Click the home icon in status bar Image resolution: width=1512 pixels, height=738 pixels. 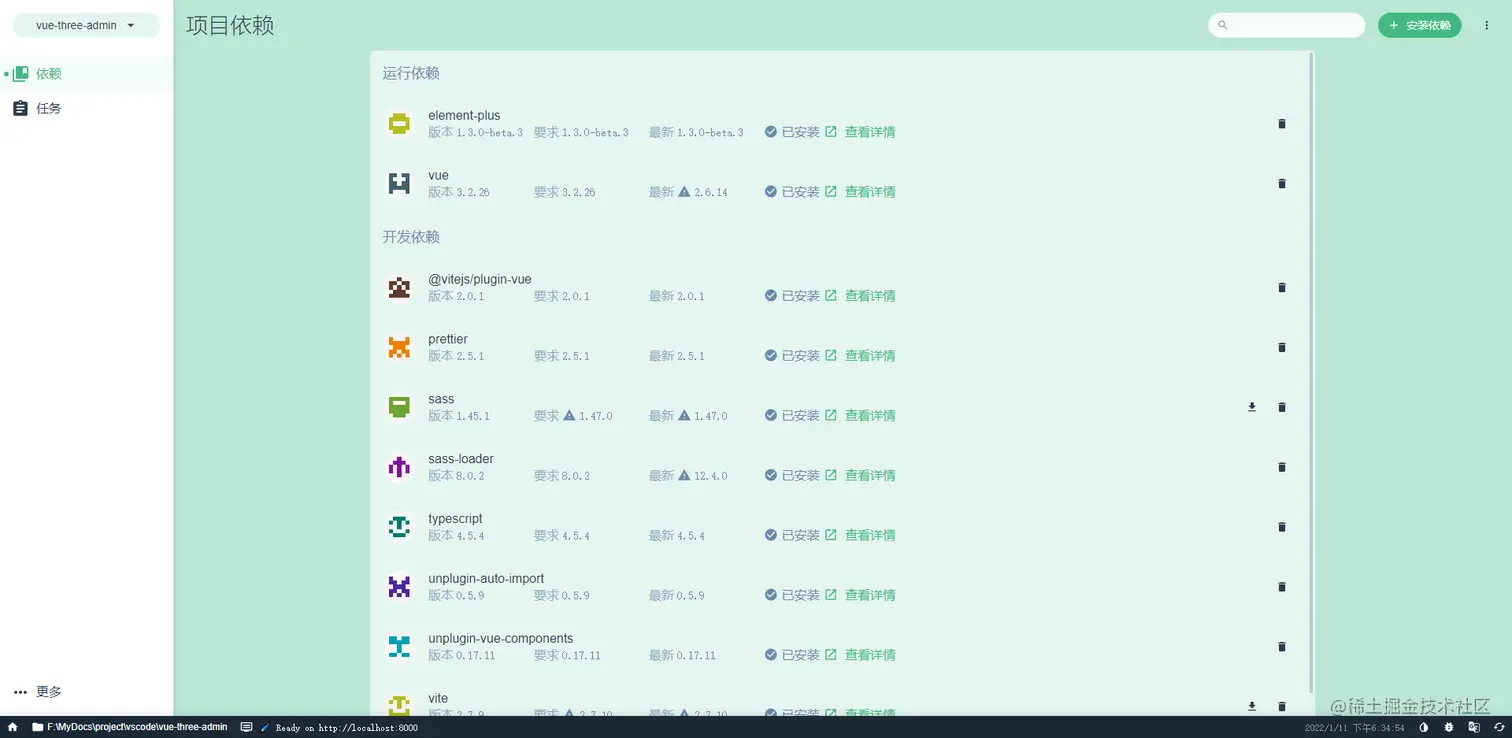[x=12, y=727]
